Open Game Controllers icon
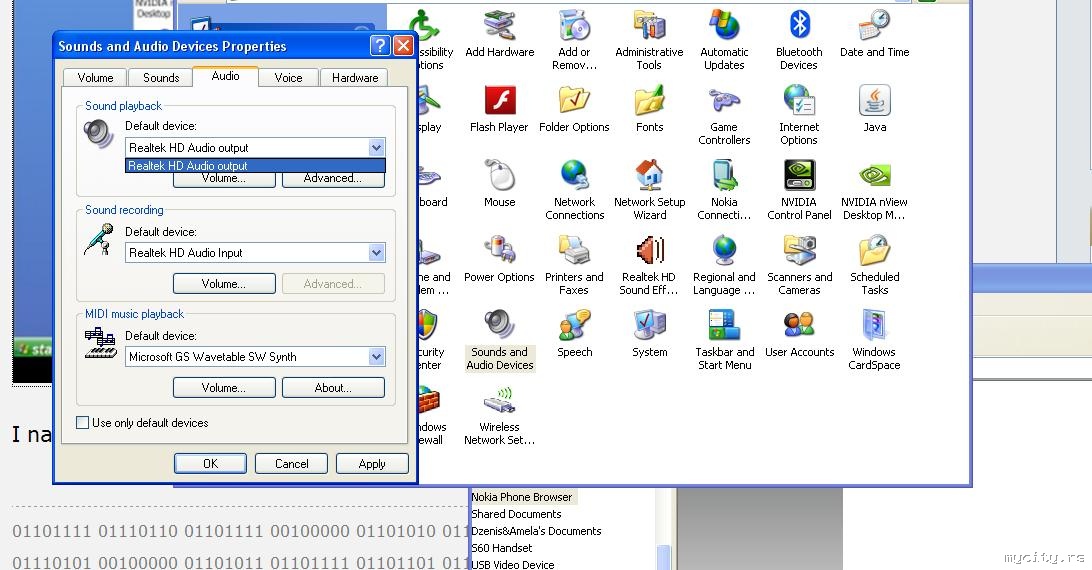 (724, 115)
